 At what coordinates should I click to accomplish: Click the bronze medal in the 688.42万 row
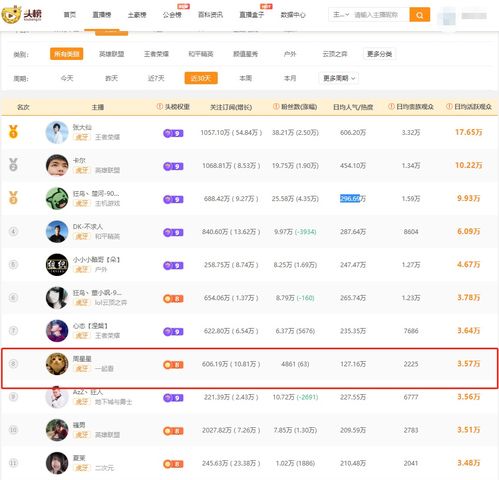tap(13, 198)
